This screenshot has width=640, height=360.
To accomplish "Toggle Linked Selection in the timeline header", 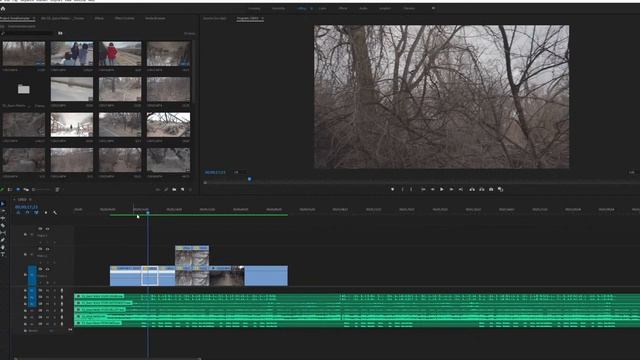I will [36, 213].
